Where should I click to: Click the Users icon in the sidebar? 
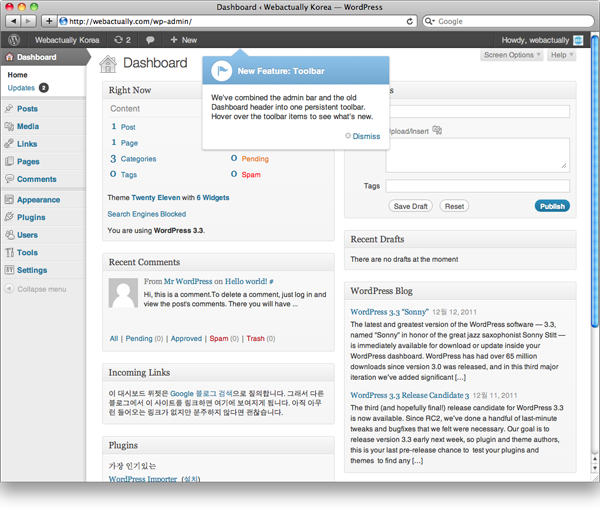[9, 235]
